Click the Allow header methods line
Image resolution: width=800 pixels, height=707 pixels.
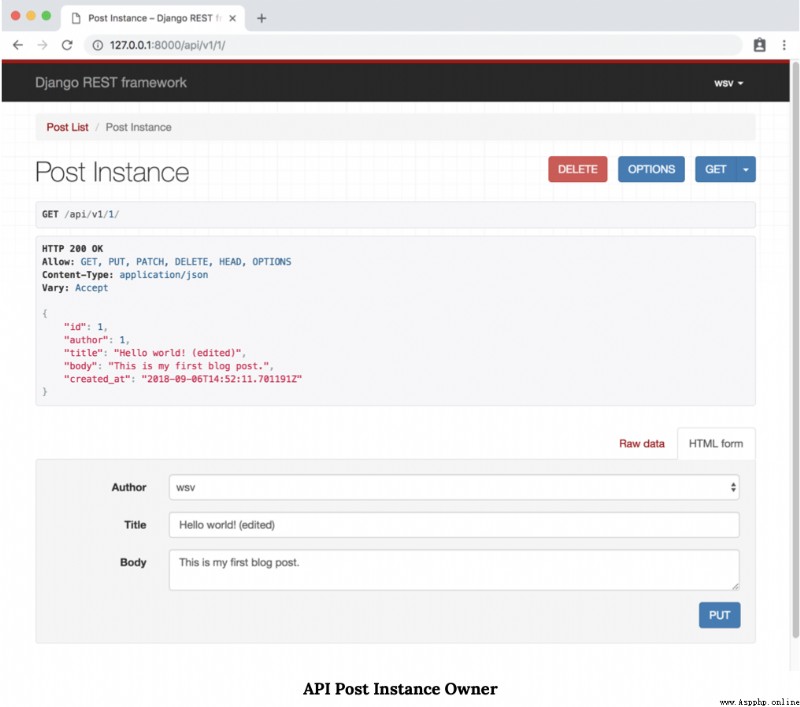(166, 262)
